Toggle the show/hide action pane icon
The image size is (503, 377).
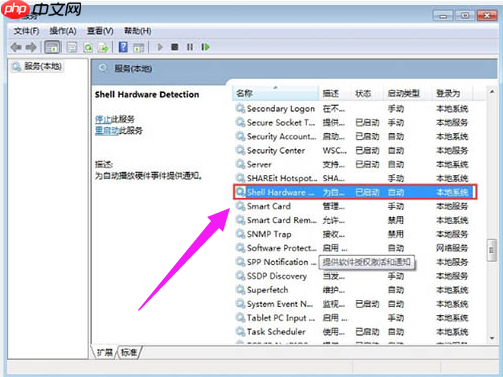coord(138,47)
